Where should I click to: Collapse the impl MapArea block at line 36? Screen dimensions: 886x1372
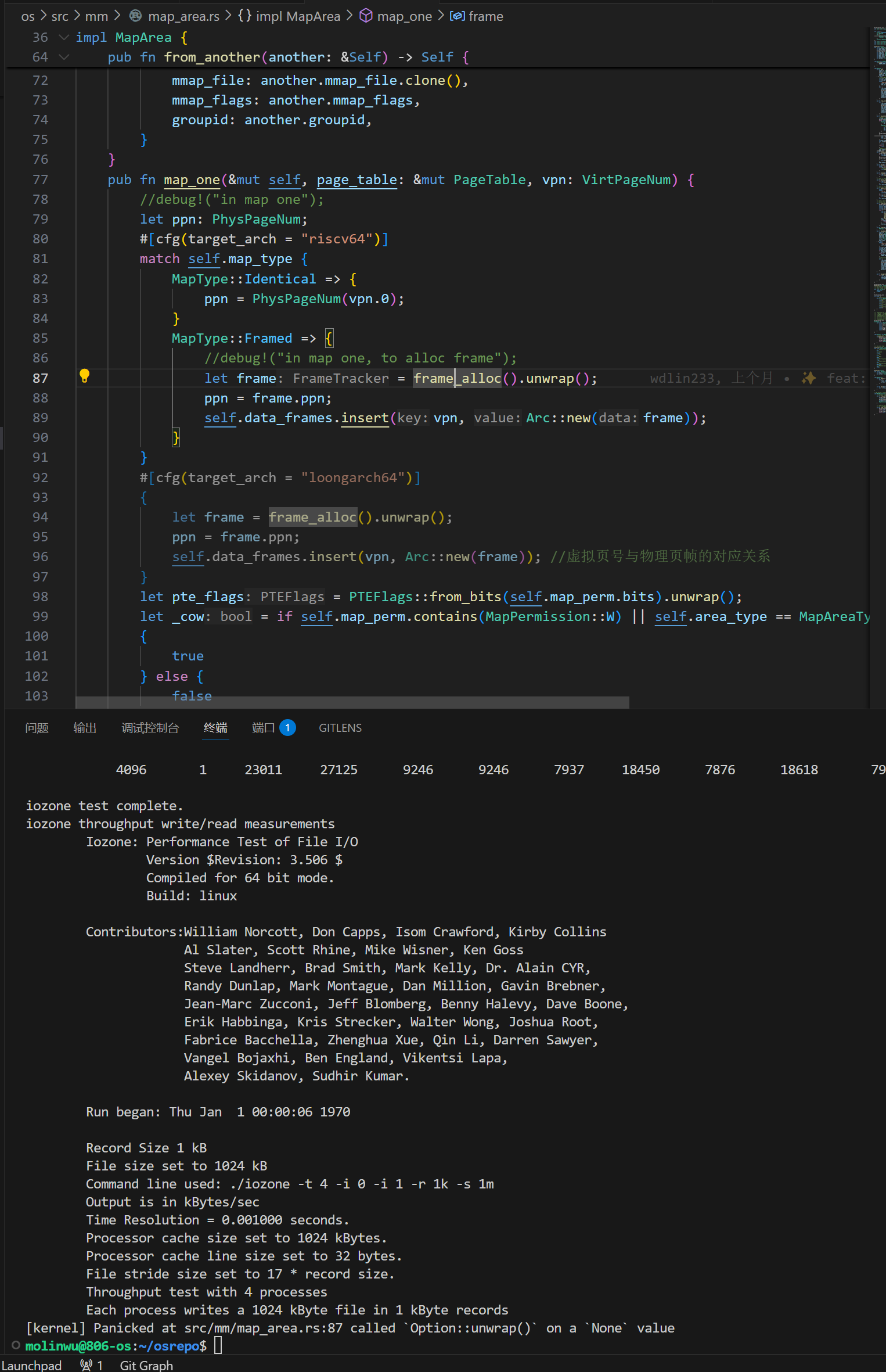pyautogui.click(x=64, y=37)
